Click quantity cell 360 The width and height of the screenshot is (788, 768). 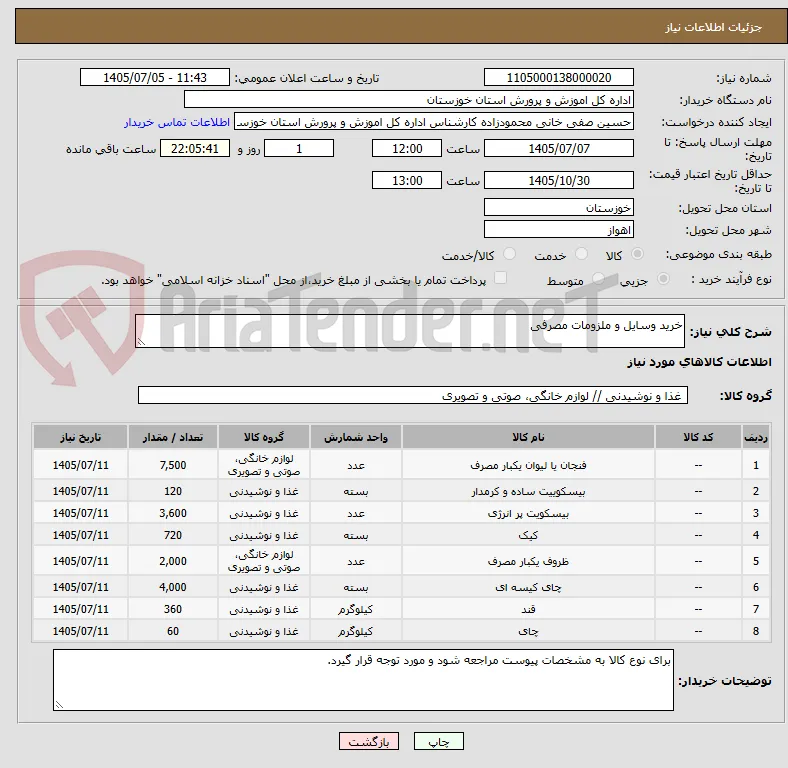pyautogui.click(x=173, y=609)
